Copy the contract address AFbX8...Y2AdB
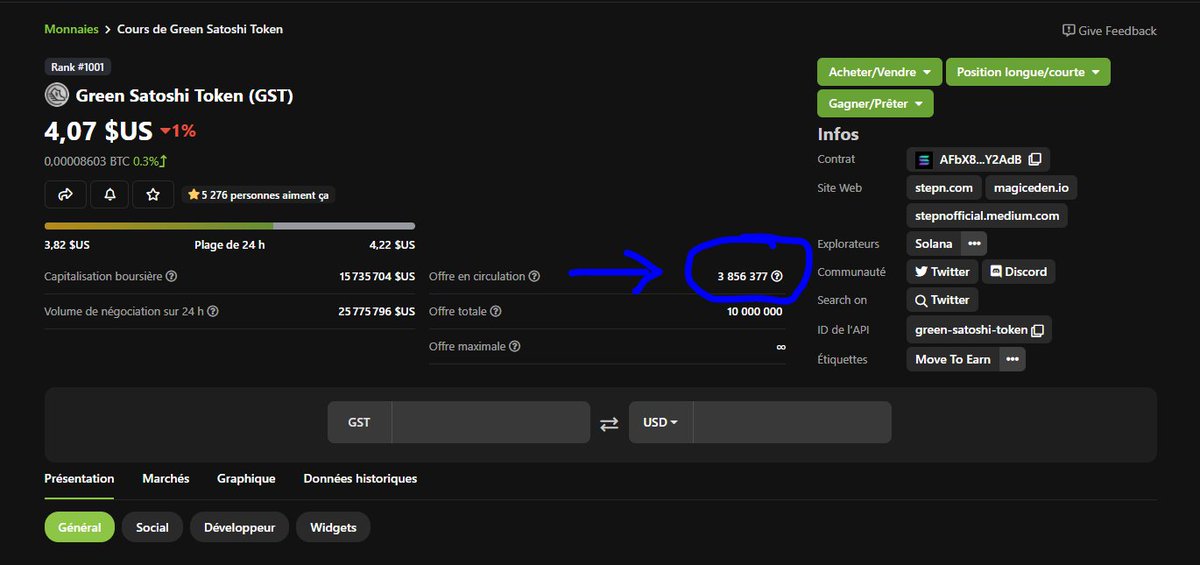The width and height of the screenshot is (1200, 565). pos(1035,159)
